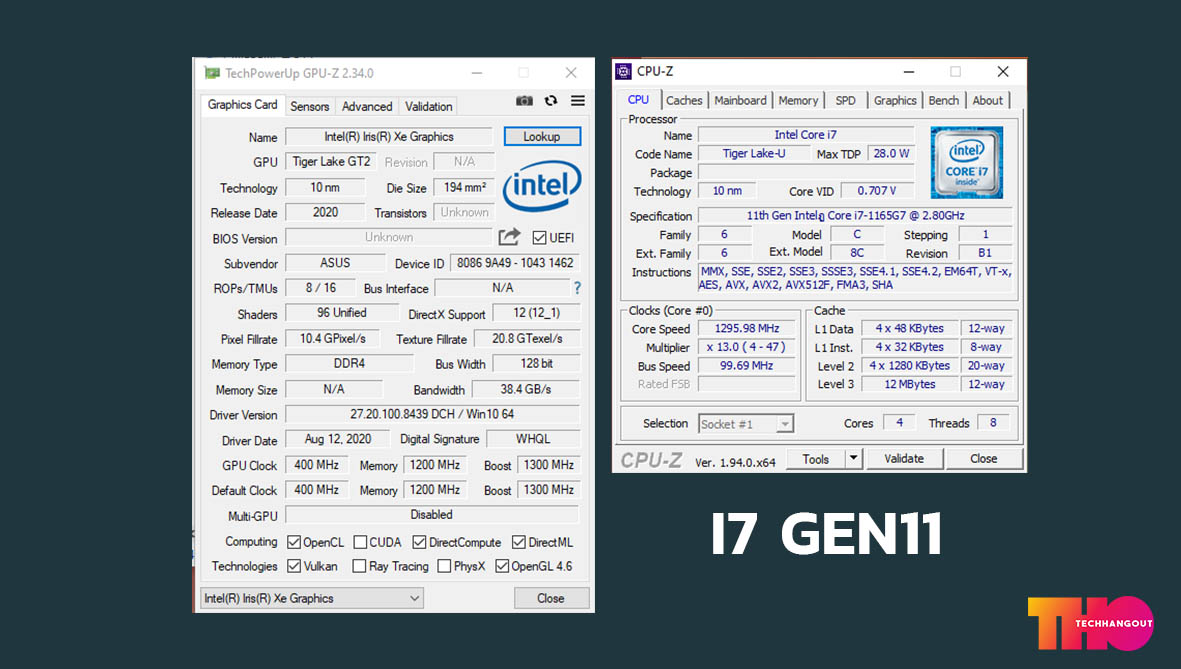The width and height of the screenshot is (1181, 669).
Task: Click the Cores value 4
Action: 899,423
